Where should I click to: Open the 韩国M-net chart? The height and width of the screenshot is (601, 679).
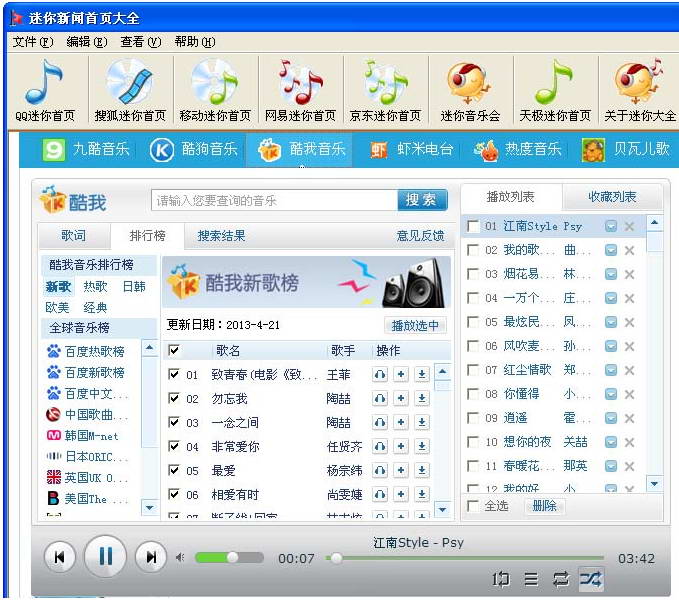82,436
